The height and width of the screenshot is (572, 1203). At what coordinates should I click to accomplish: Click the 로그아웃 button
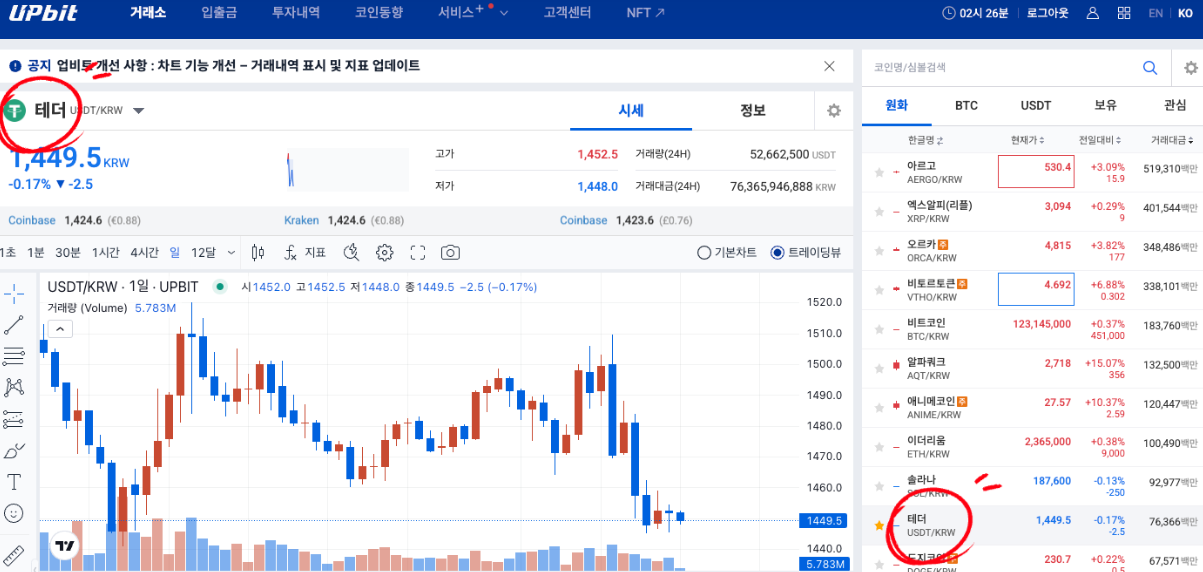(1047, 13)
